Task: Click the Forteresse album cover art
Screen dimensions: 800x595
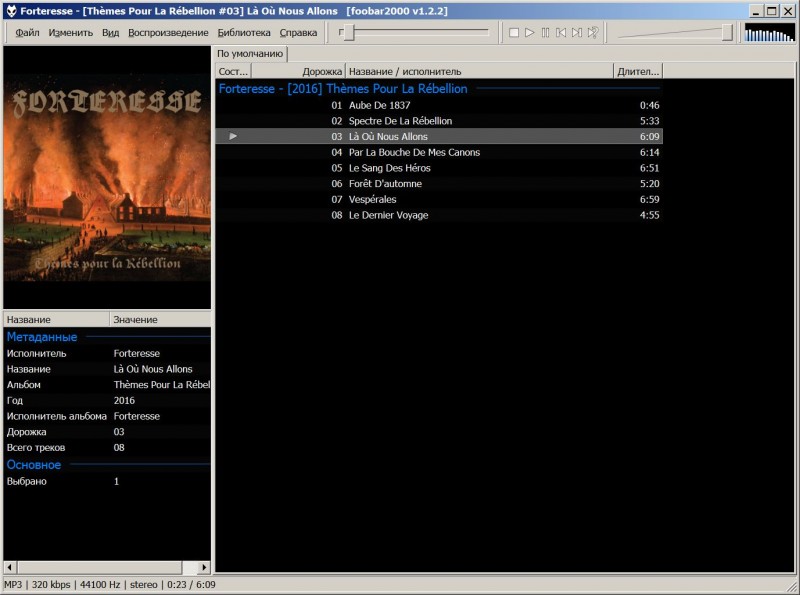Action: pos(107,178)
